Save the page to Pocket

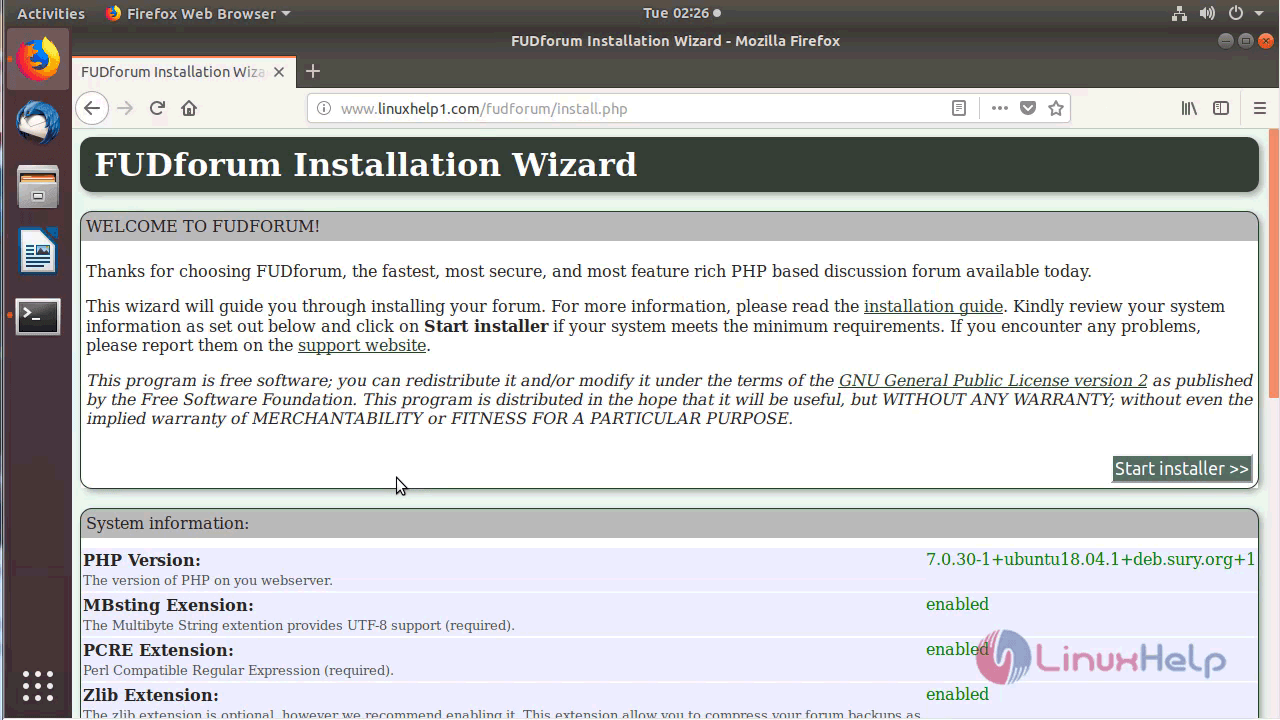pyautogui.click(x=1028, y=108)
